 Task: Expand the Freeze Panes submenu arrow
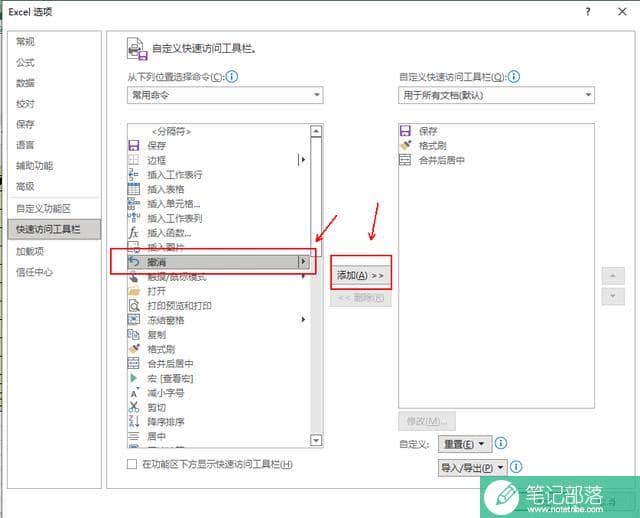point(303,320)
